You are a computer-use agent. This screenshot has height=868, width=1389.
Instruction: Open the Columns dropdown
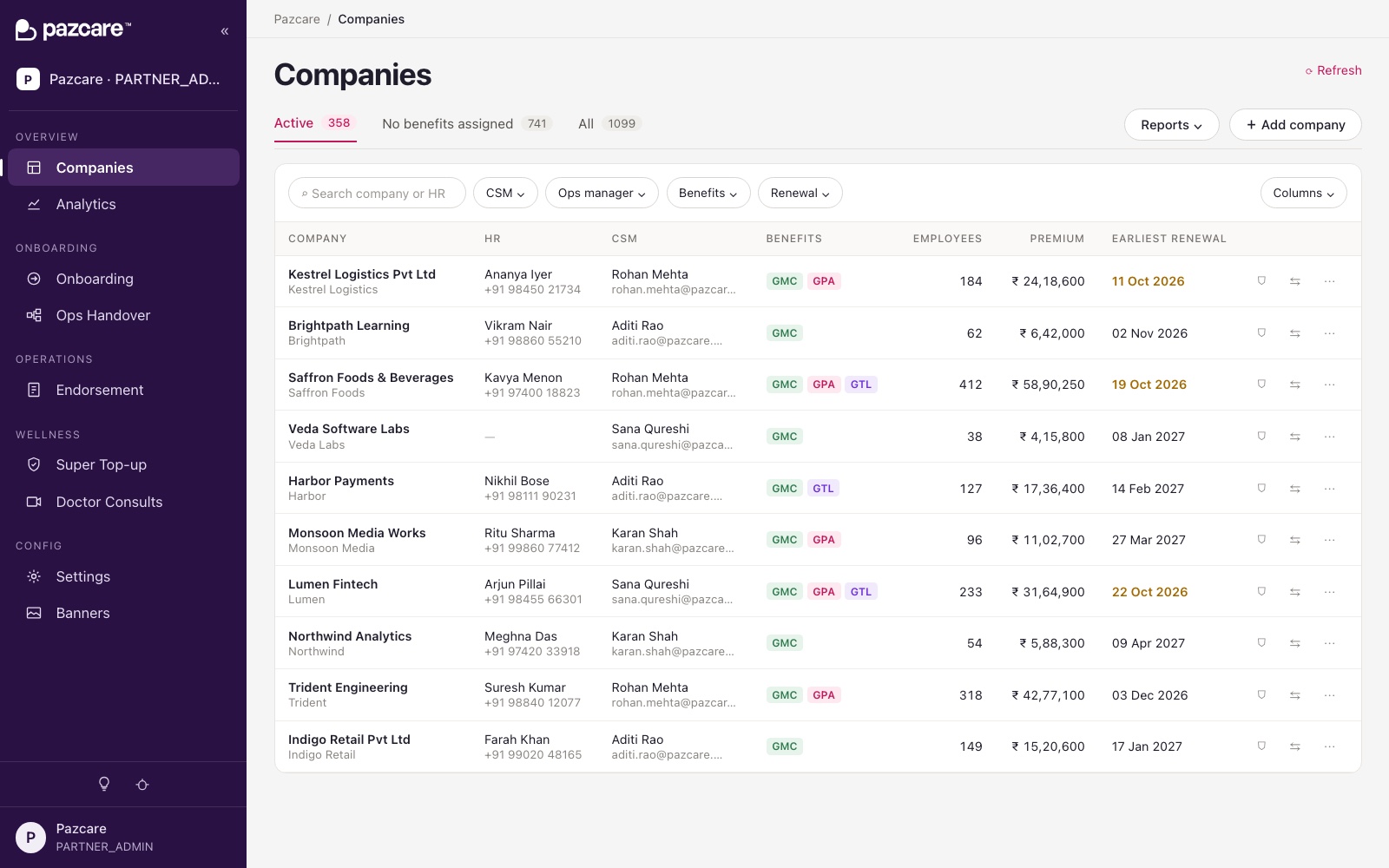tap(1303, 193)
